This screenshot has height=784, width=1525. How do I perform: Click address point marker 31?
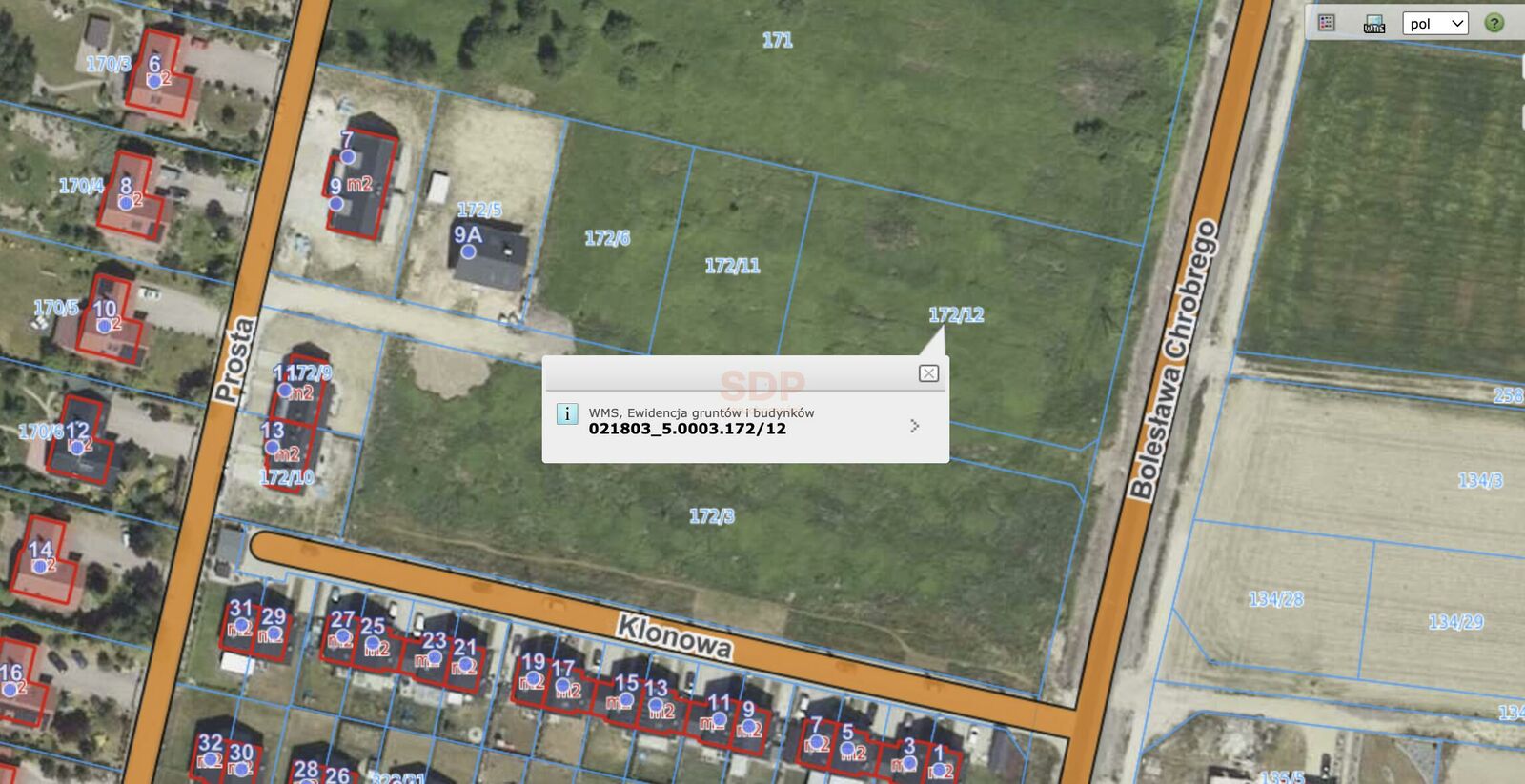coord(241,626)
